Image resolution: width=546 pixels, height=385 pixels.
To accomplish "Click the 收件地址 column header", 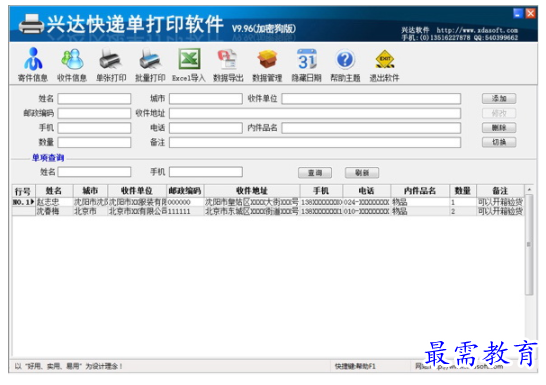I will coord(252,191).
